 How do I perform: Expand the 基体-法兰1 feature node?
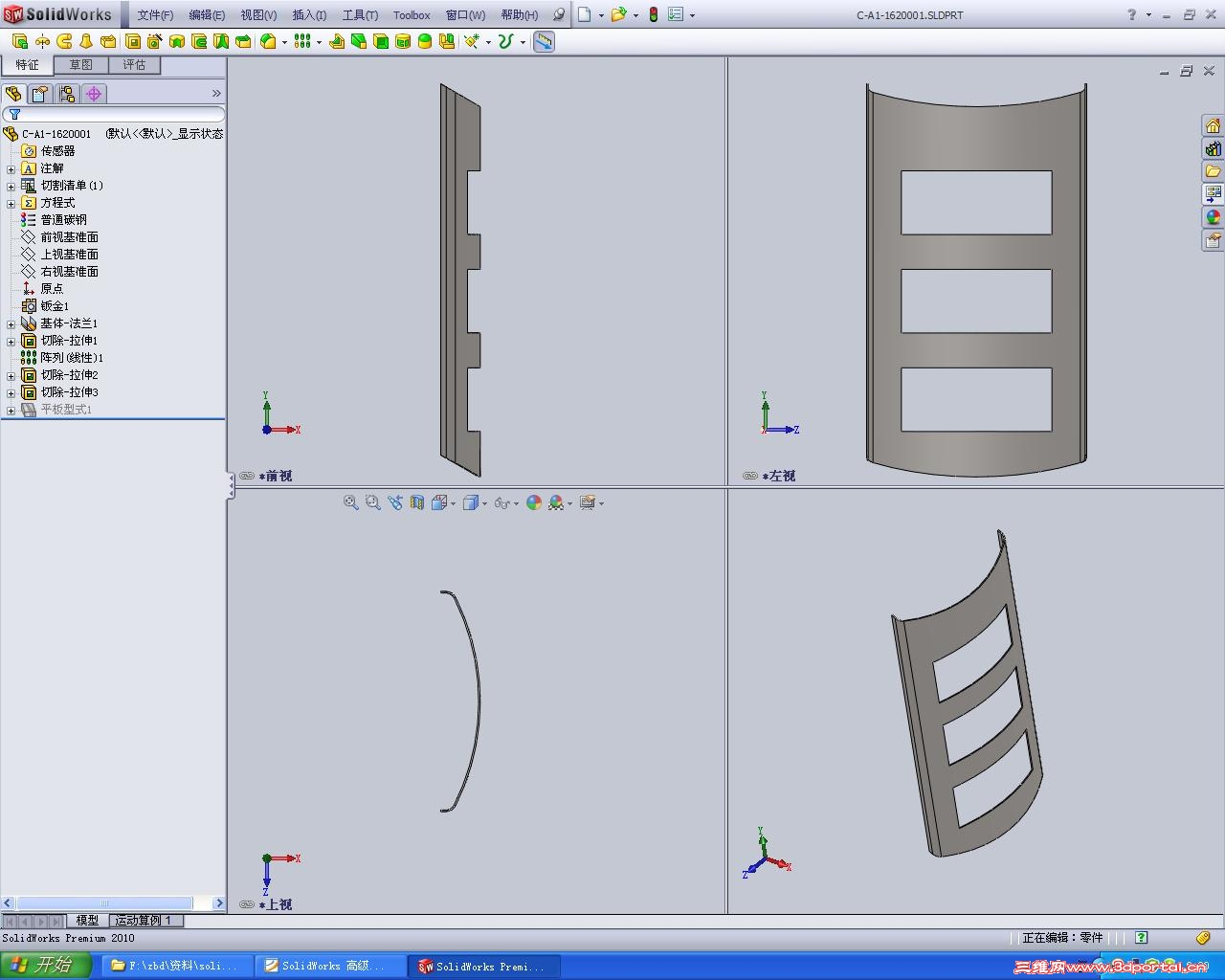click(x=11, y=323)
